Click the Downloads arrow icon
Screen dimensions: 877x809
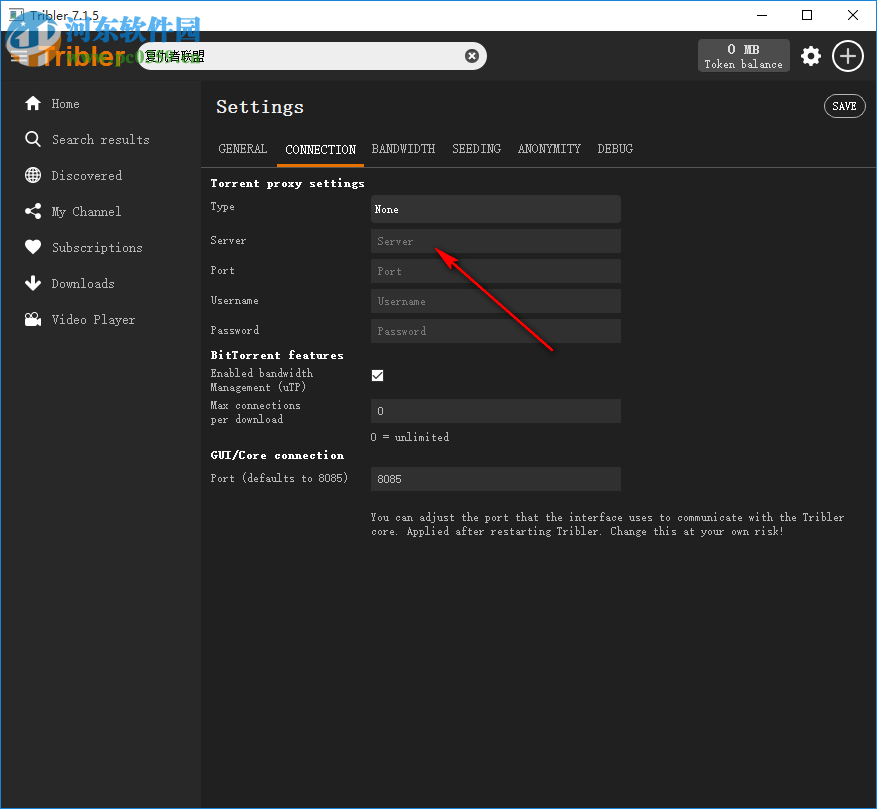click(x=33, y=283)
